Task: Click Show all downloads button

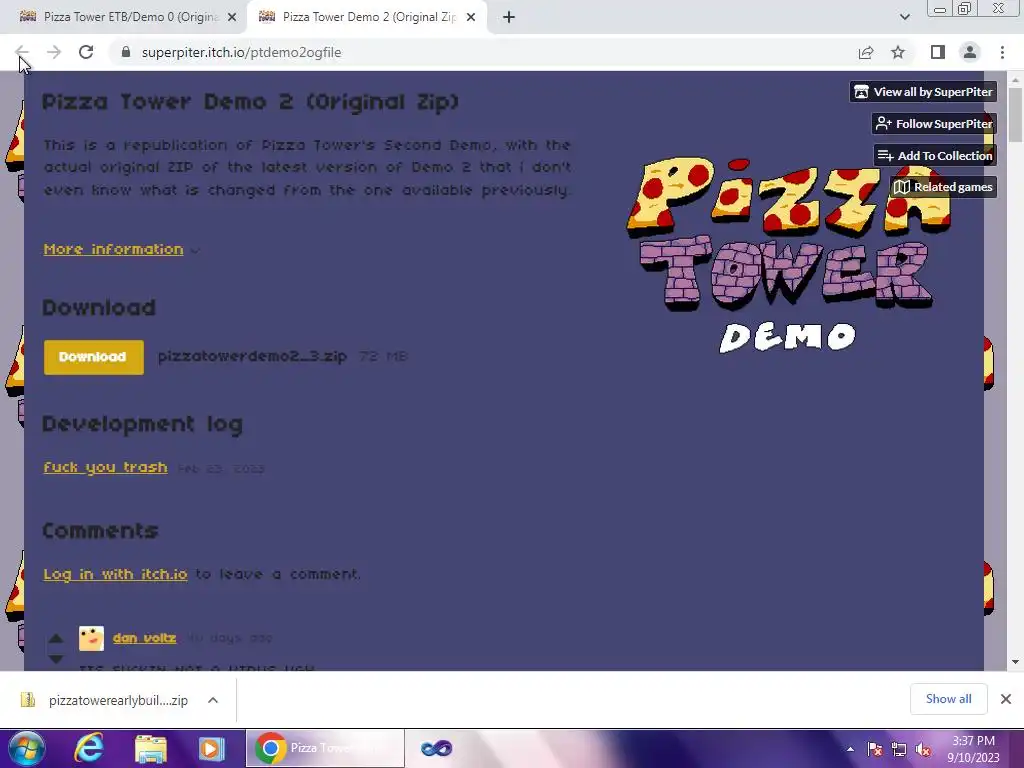Action: click(948, 699)
